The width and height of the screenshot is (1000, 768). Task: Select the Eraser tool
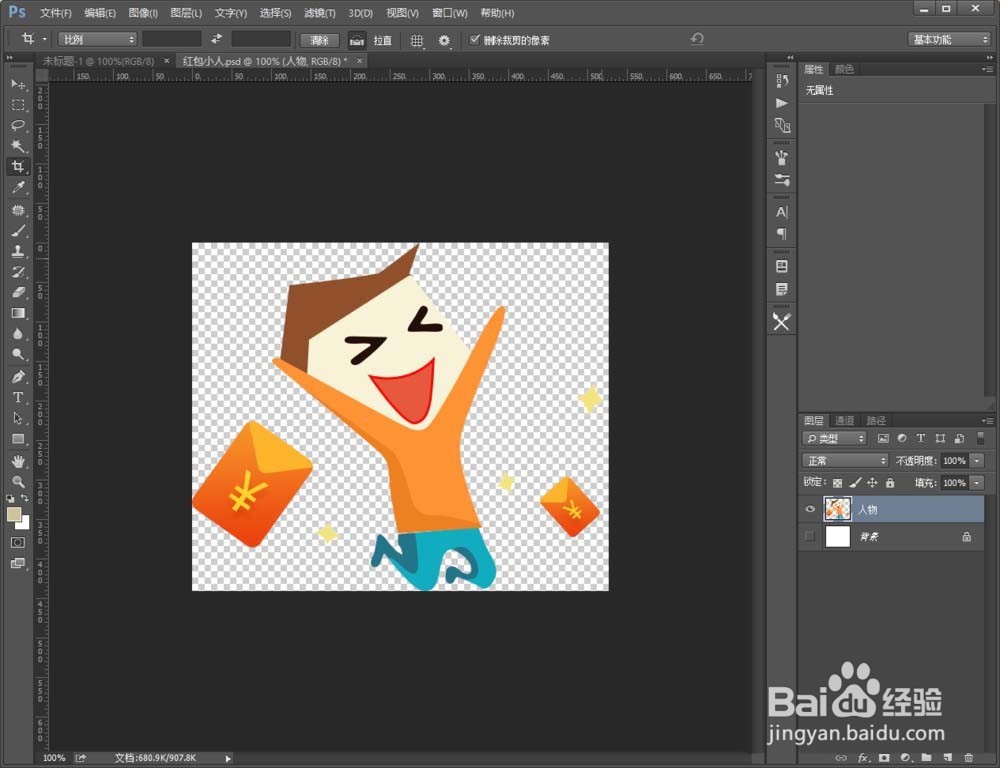pyautogui.click(x=18, y=292)
